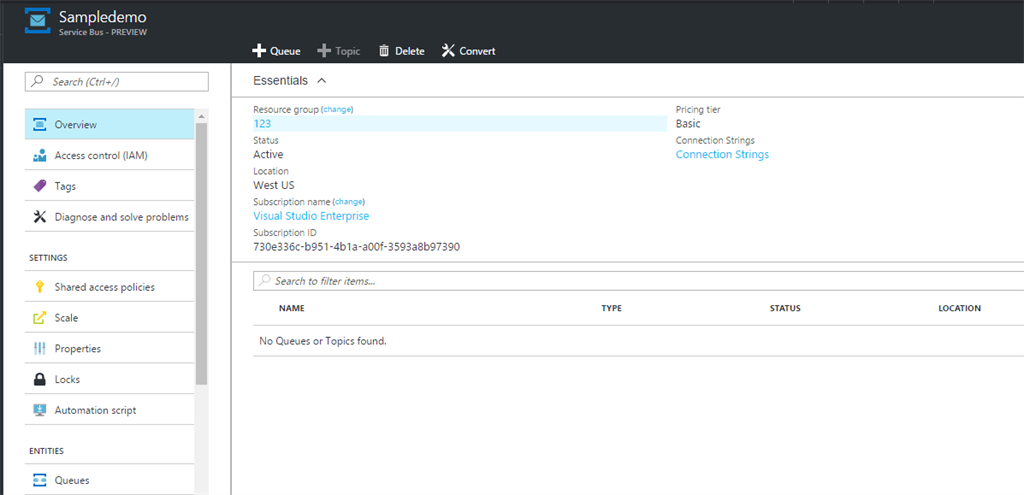Click the Queue toolbar label

pyautogui.click(x=285, y=52)
